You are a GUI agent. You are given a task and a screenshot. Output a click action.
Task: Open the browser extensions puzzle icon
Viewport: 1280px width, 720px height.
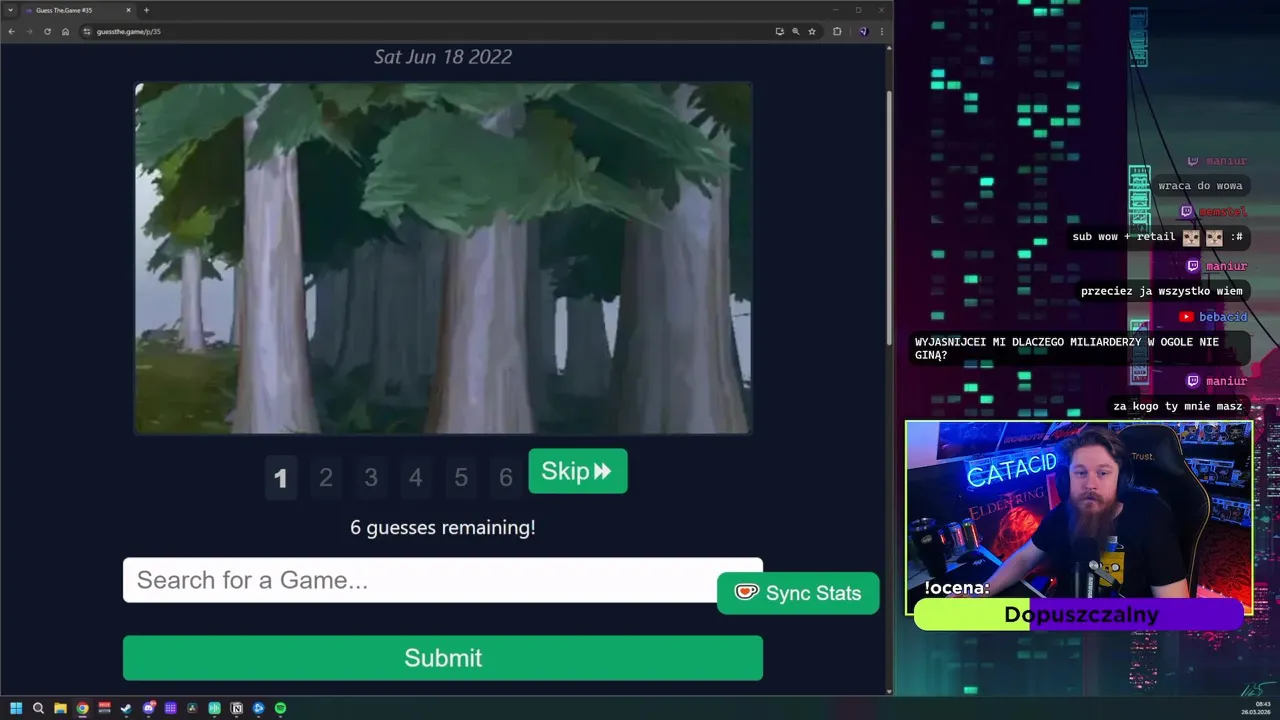click(837, 31)
